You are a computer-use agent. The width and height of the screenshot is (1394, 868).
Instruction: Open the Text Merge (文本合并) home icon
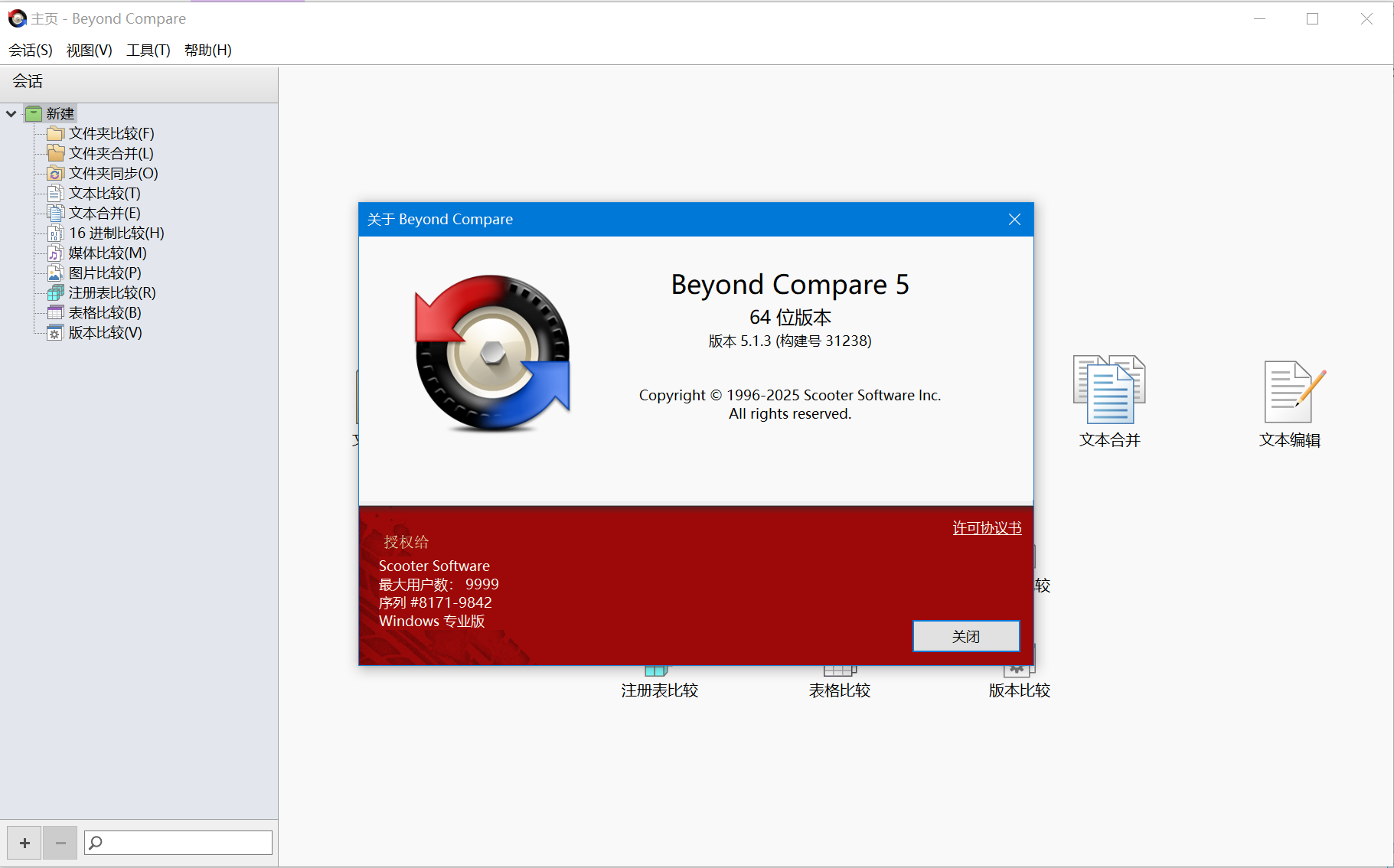coord(1109,390)
